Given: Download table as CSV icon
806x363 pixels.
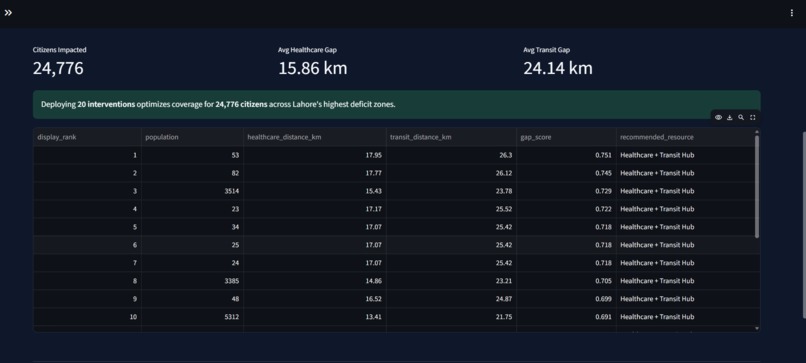Looking at the screenshot, I should coord(729,117).
